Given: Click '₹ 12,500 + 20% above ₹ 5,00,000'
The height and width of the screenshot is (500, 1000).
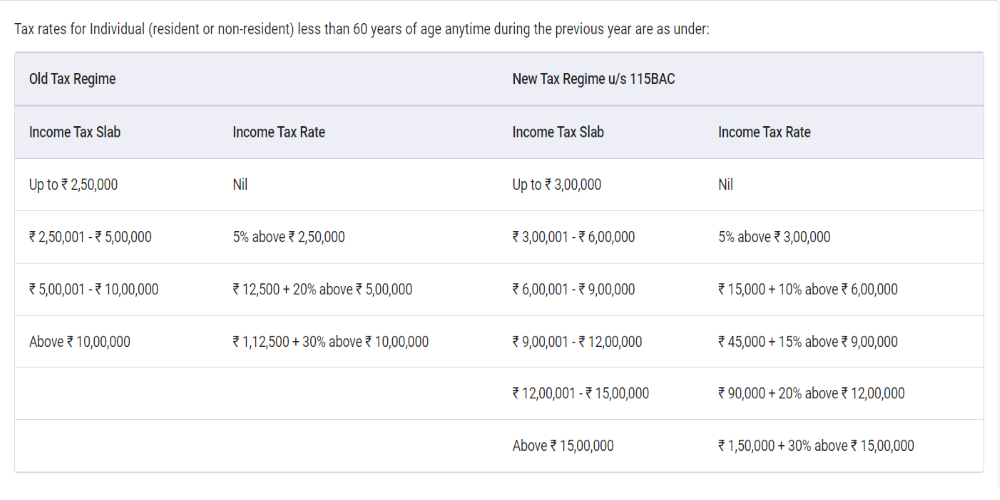Looking at the screenshot, I should point(322,290).
